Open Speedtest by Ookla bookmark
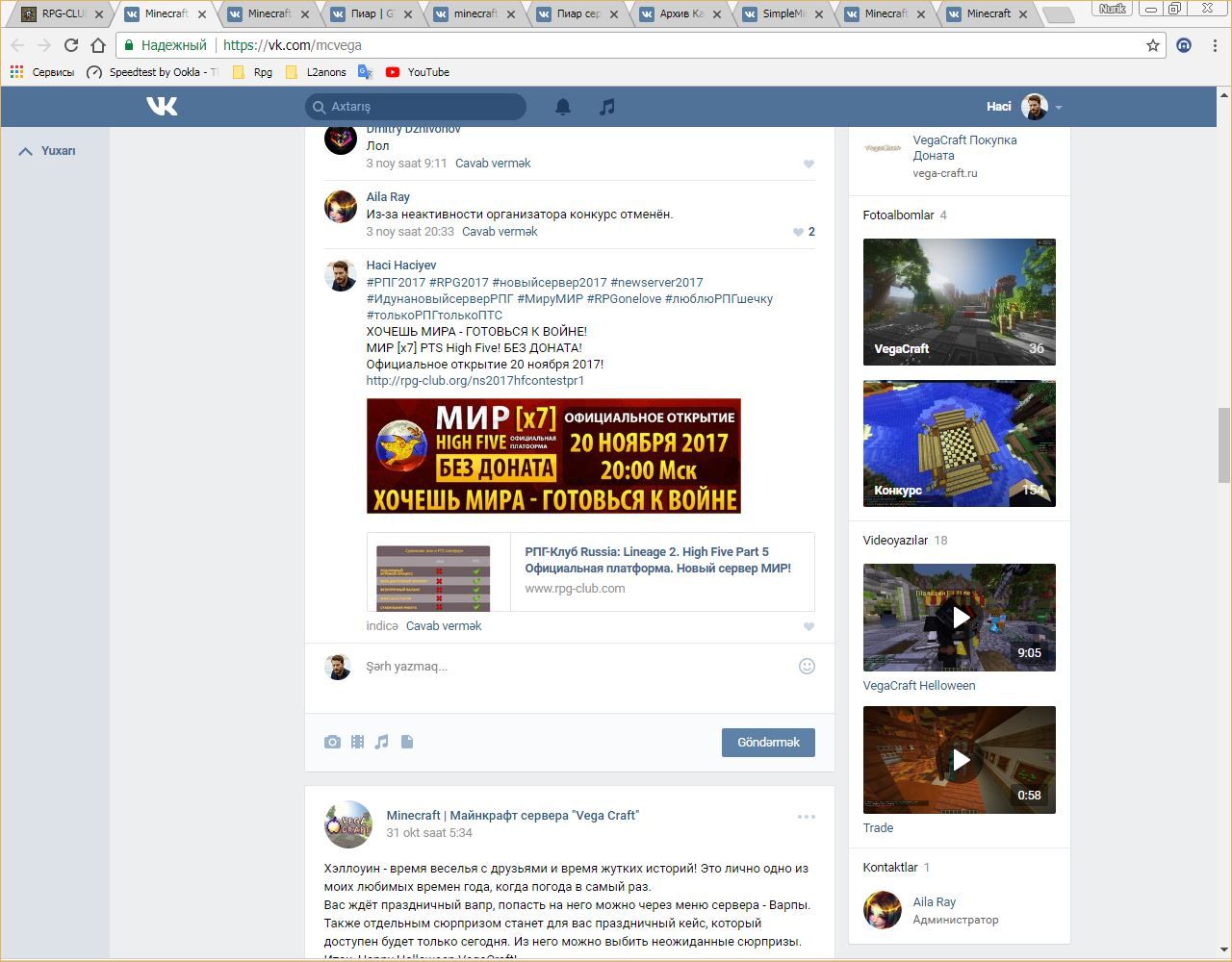Screen dimensions: 1232x962 point(152,72)
